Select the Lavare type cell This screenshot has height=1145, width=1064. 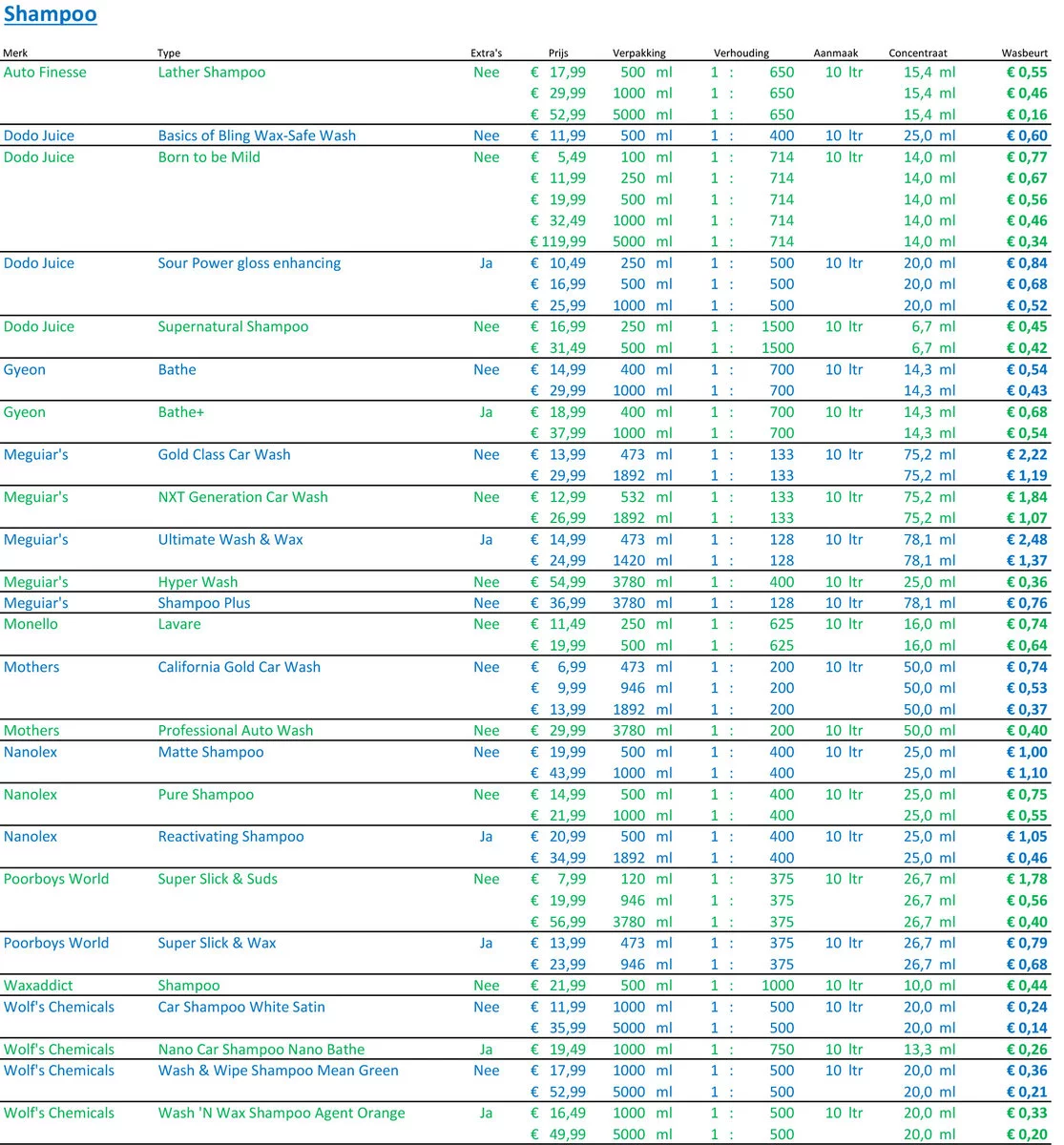(179, 624)
